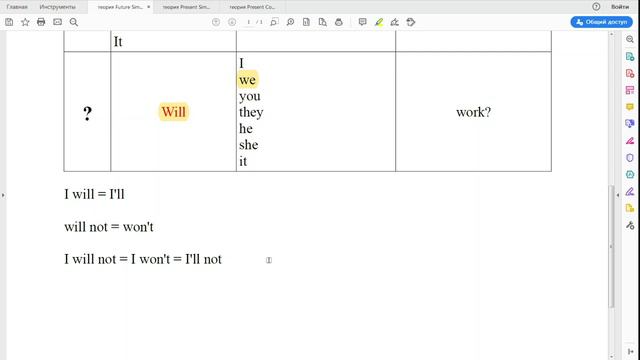This screenshot has width=640, height=360.
Task: Click the pronoun they in the table
Action: [x=251, y=113]
